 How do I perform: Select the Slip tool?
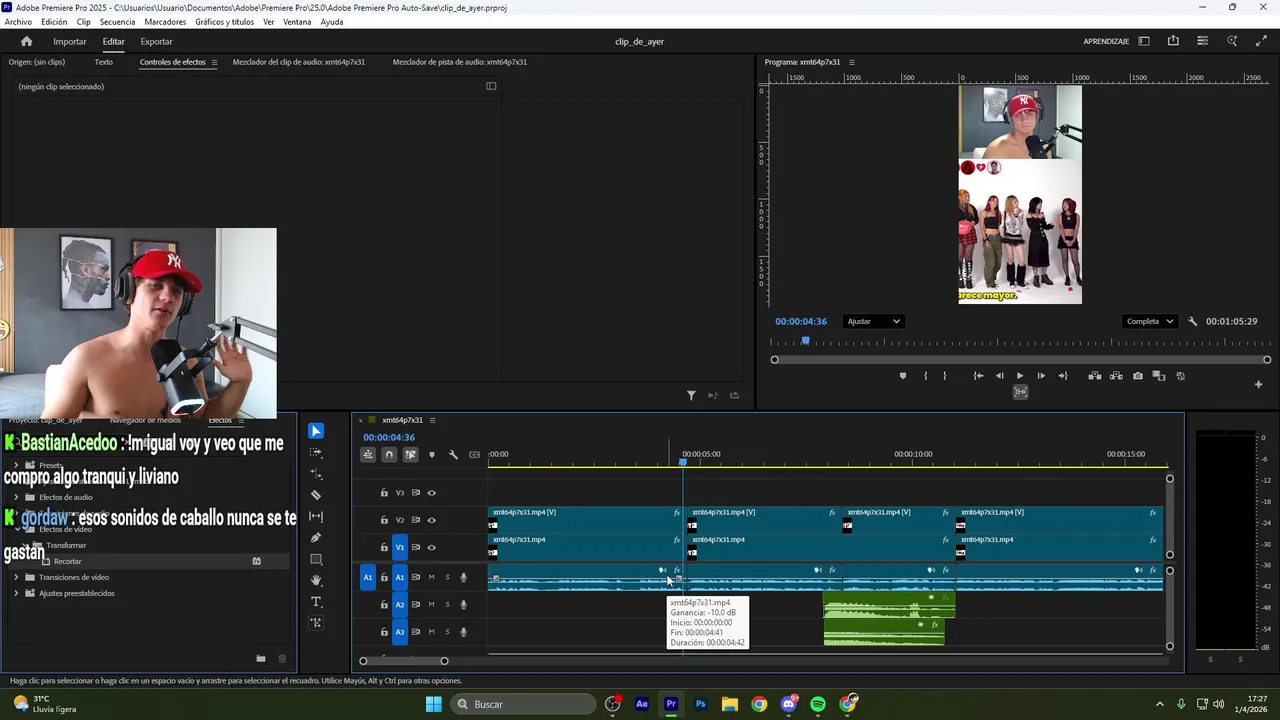[x=316, y=516]
